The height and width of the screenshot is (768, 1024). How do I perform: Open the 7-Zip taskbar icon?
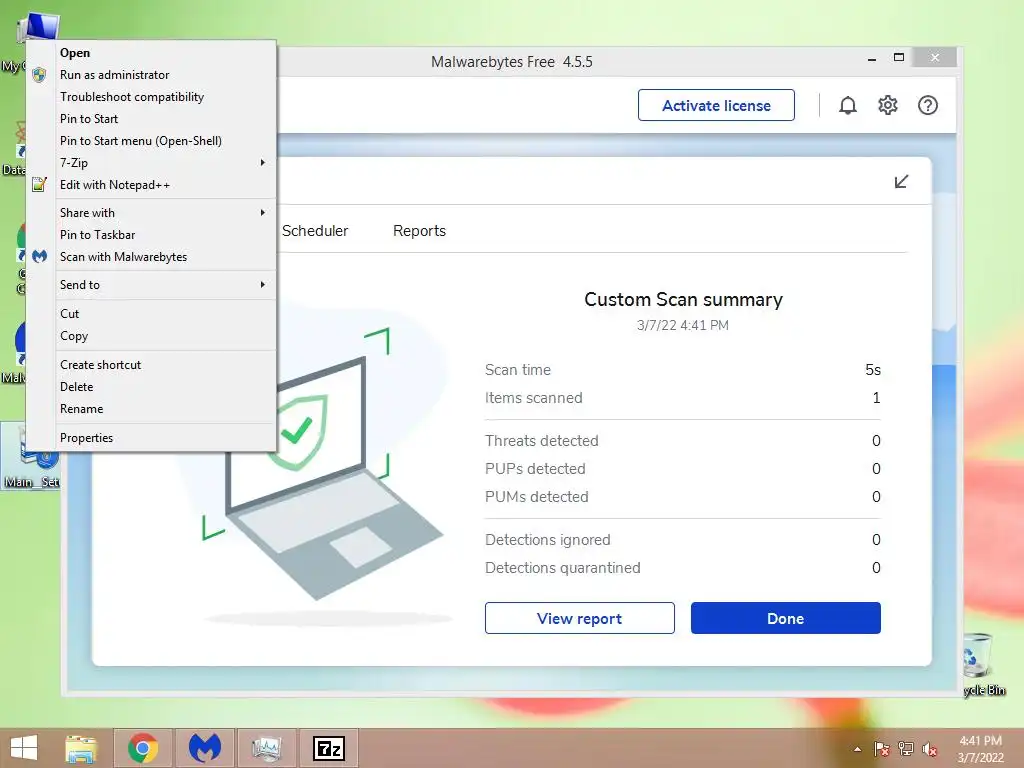[328, 748]
